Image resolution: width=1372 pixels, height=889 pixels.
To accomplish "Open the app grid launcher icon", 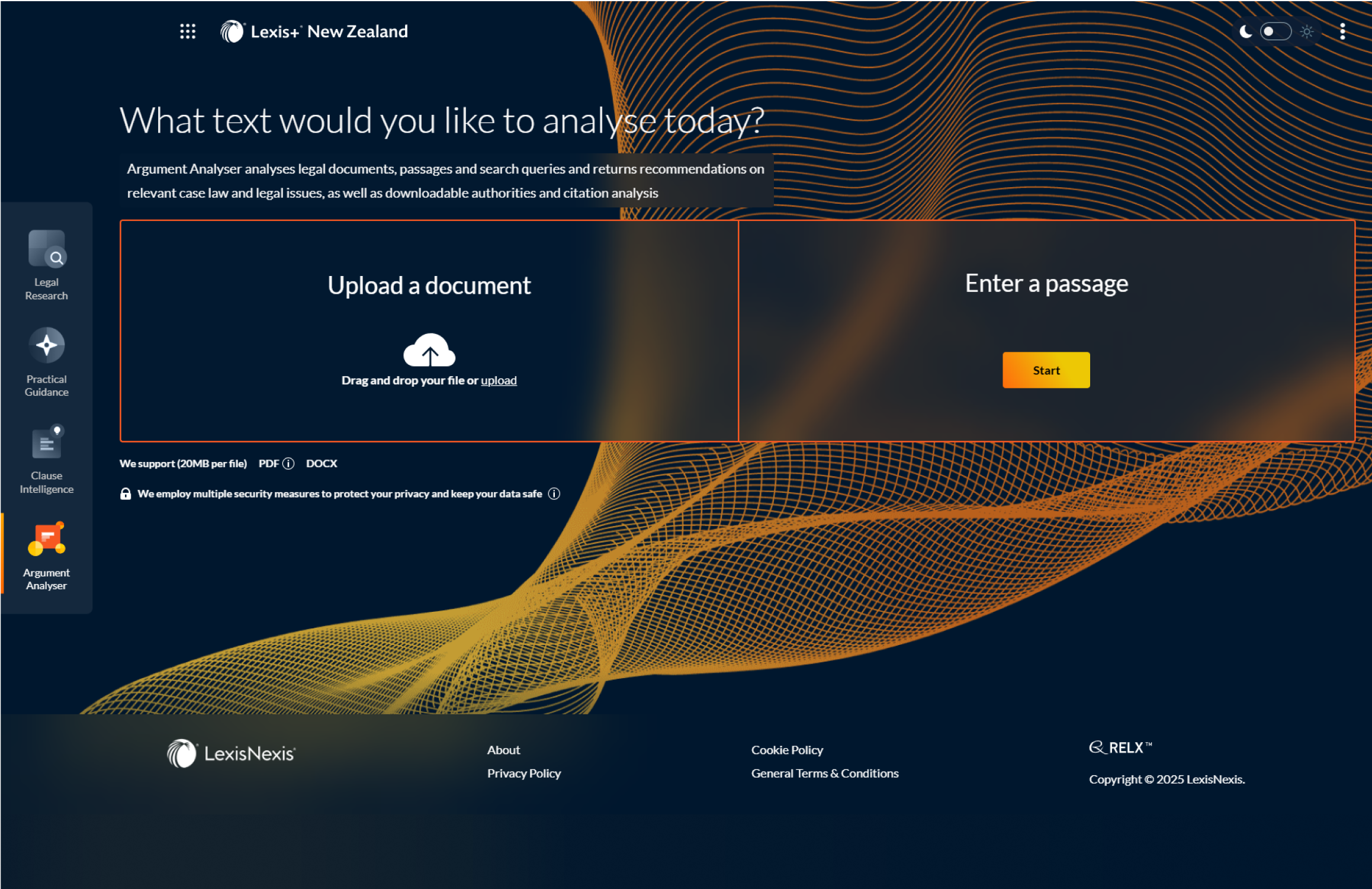I will pos(188,31).
